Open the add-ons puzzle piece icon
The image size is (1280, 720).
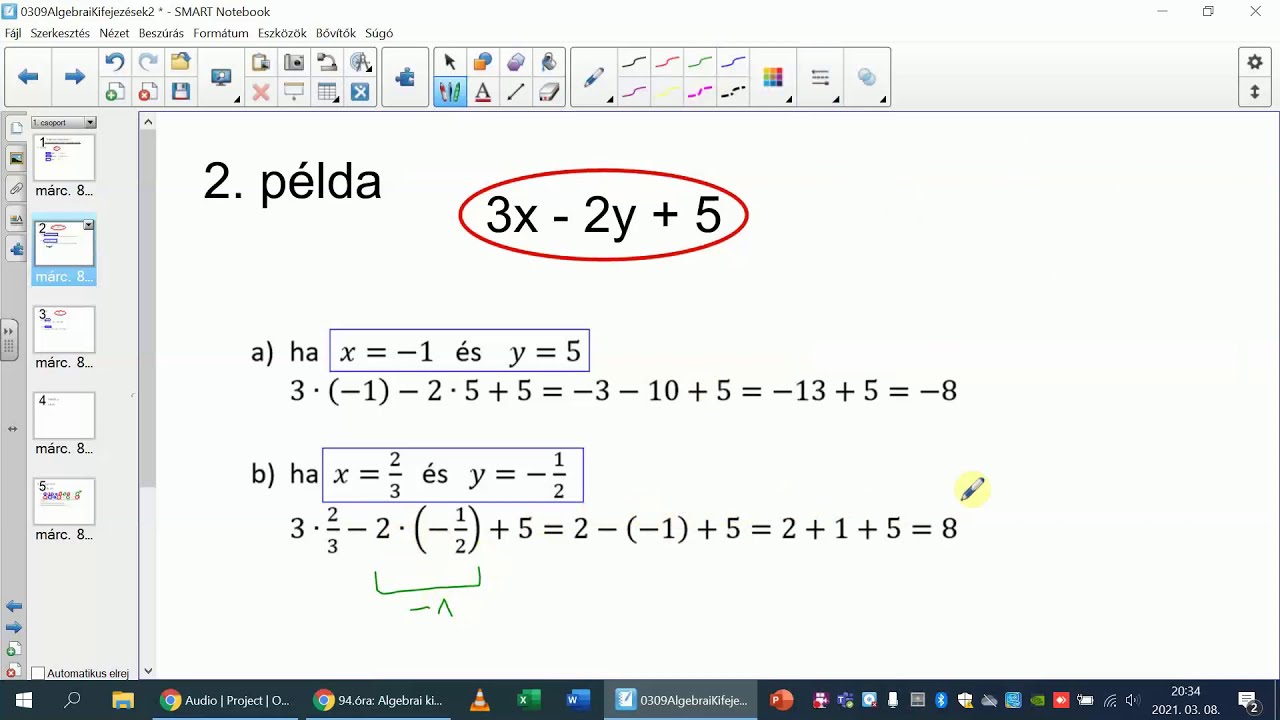pos(405,77)
